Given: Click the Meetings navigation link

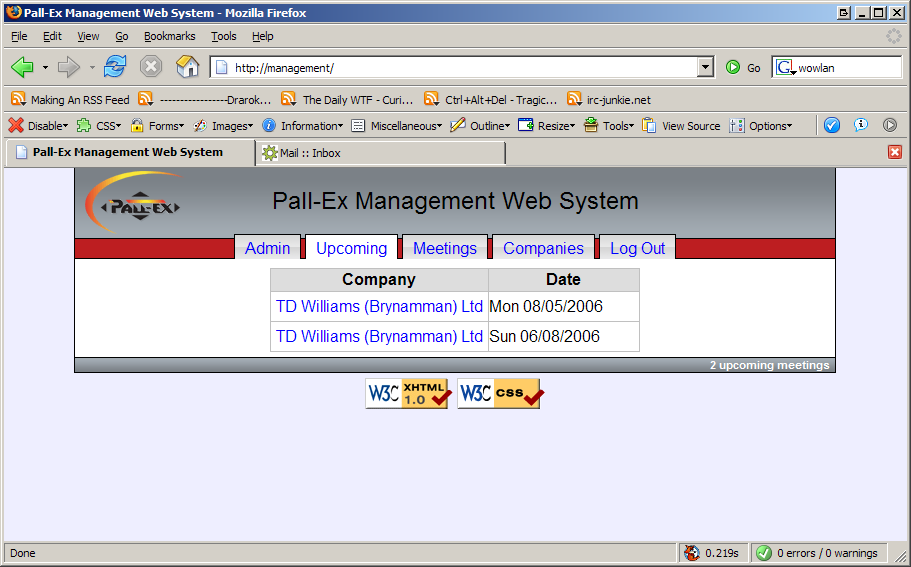Looking at the screenshot, I should pos(445,248).
